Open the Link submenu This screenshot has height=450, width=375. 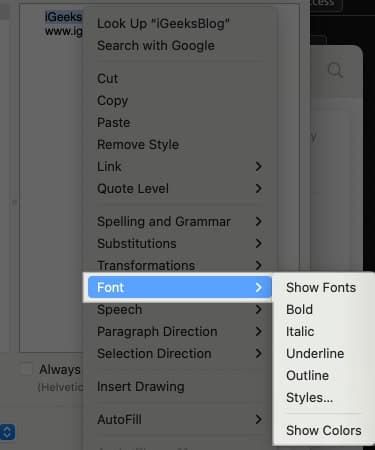pos(180,167)
